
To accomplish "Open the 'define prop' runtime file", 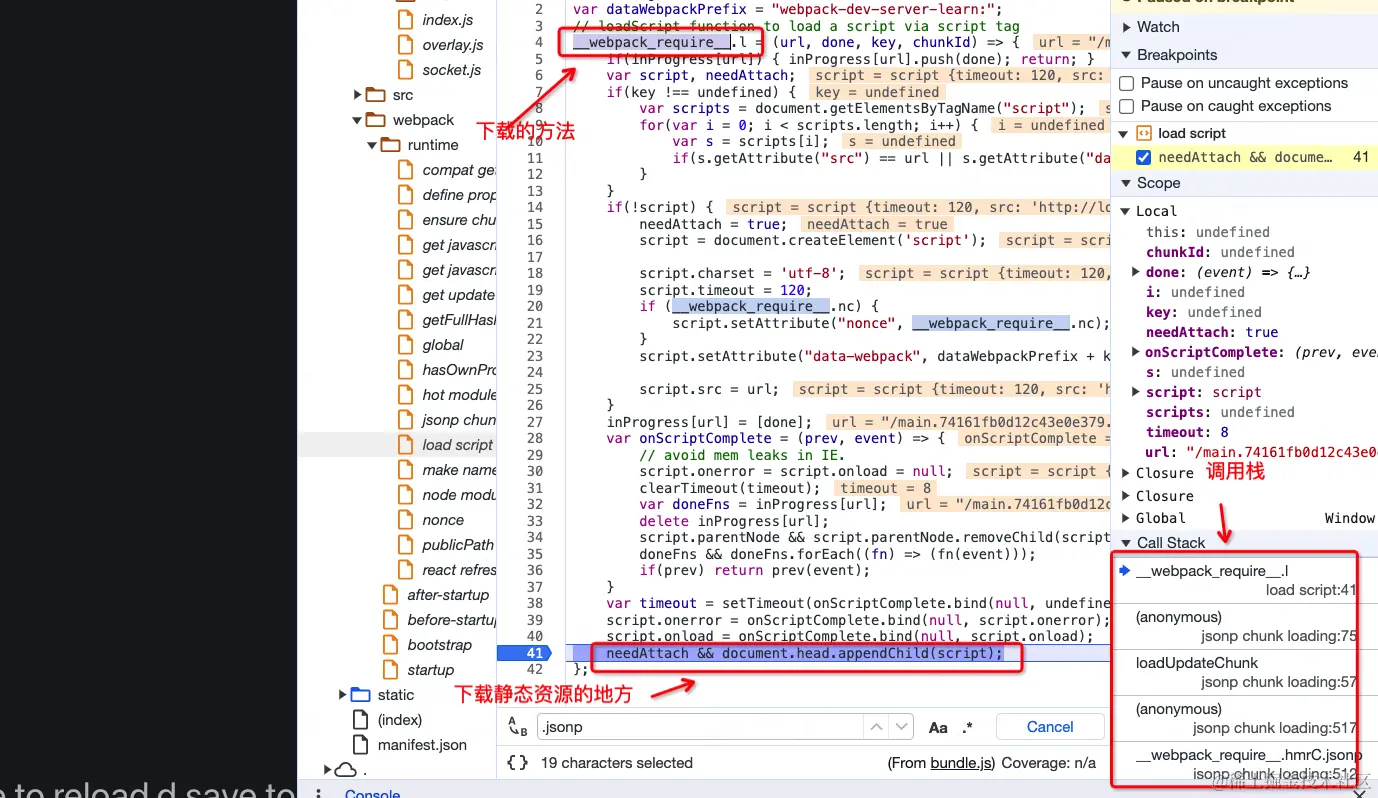I will coord(459,194).
